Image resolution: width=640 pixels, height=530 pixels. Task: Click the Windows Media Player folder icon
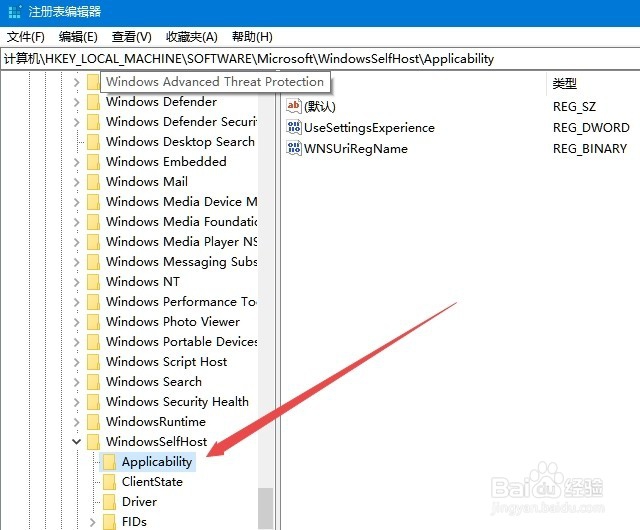pyautogui.click(x=93, y=242)
